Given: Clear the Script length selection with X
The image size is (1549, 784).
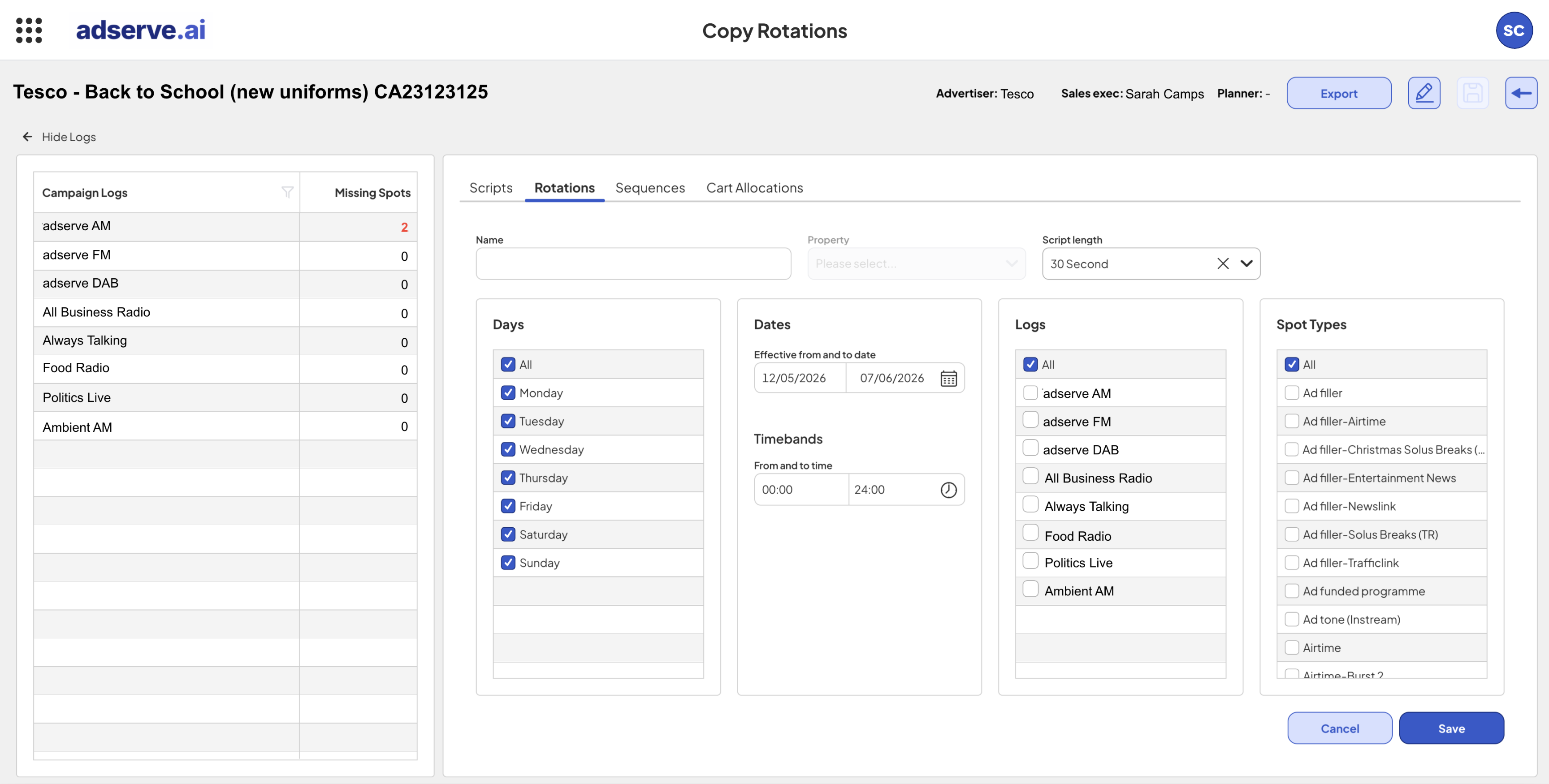Looking at the screenshot, I should point(1223,264).
